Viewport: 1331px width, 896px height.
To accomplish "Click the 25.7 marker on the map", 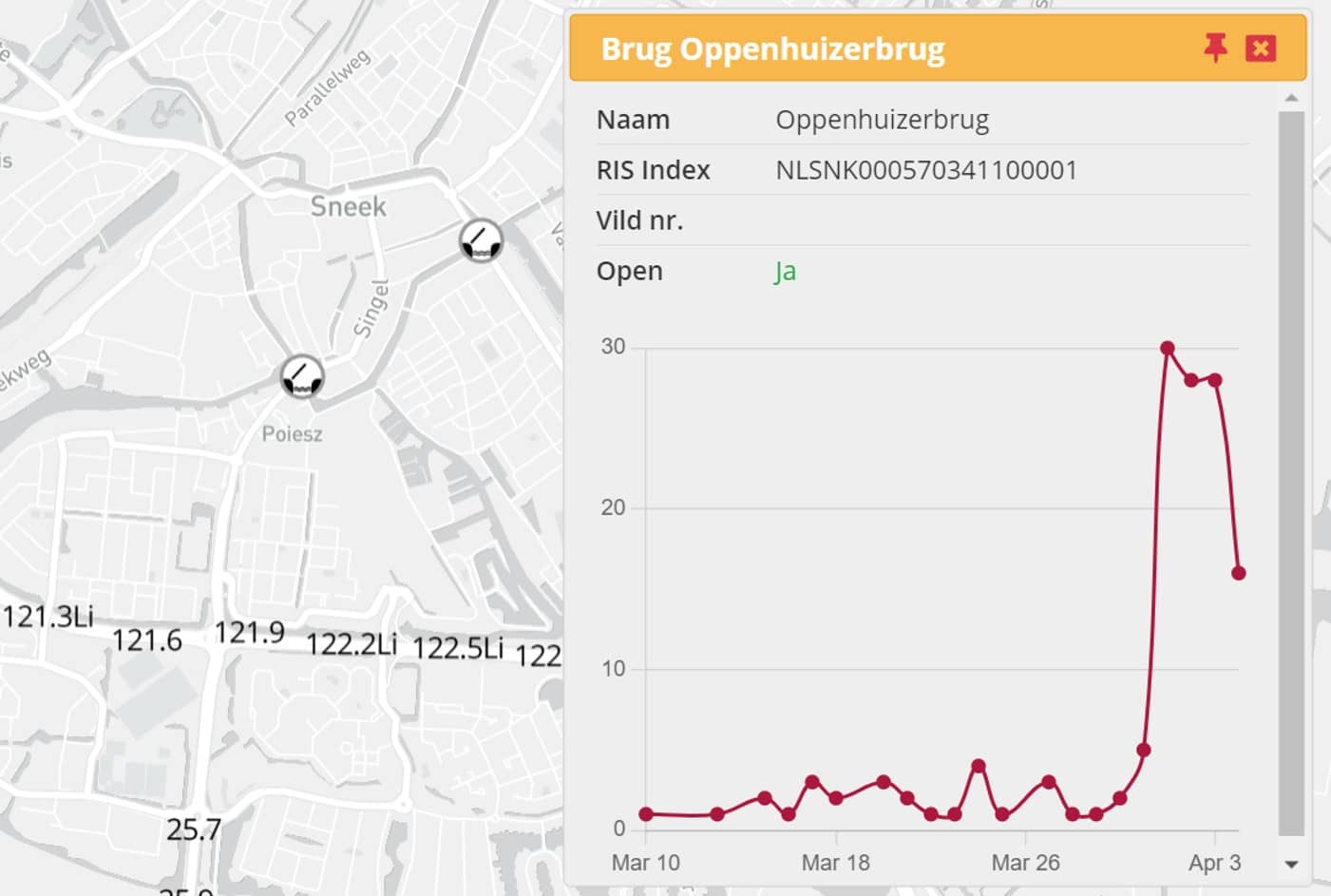I will pyautogui.click(x=194, y=829).
